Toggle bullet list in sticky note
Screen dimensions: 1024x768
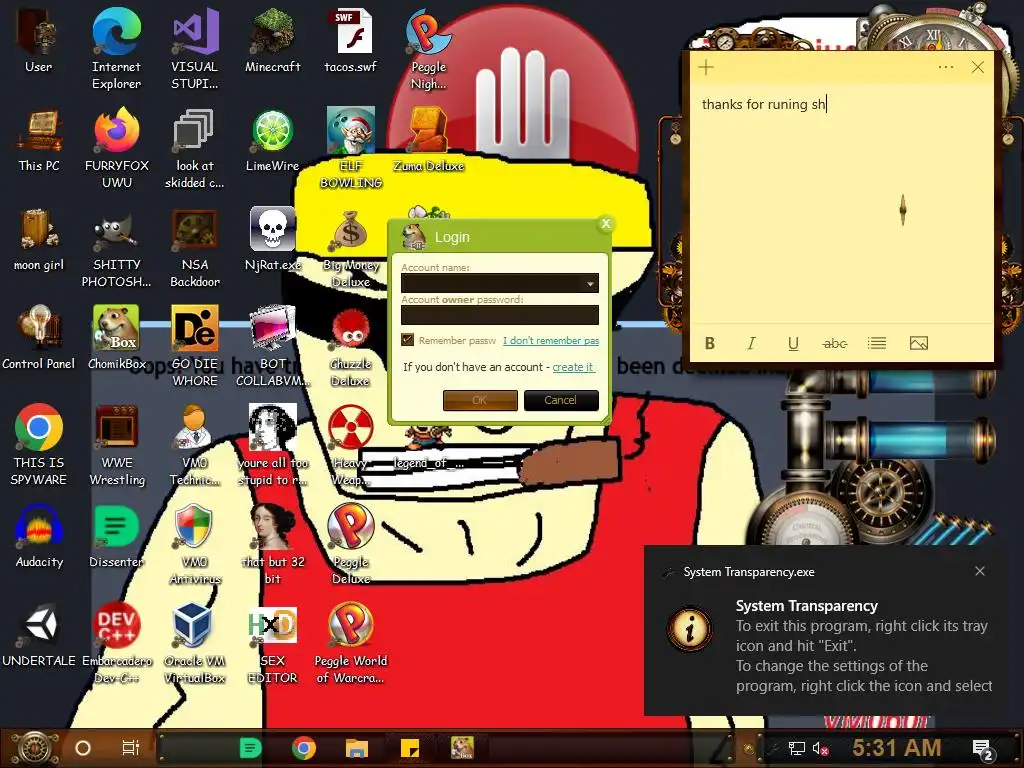point(876,344)
